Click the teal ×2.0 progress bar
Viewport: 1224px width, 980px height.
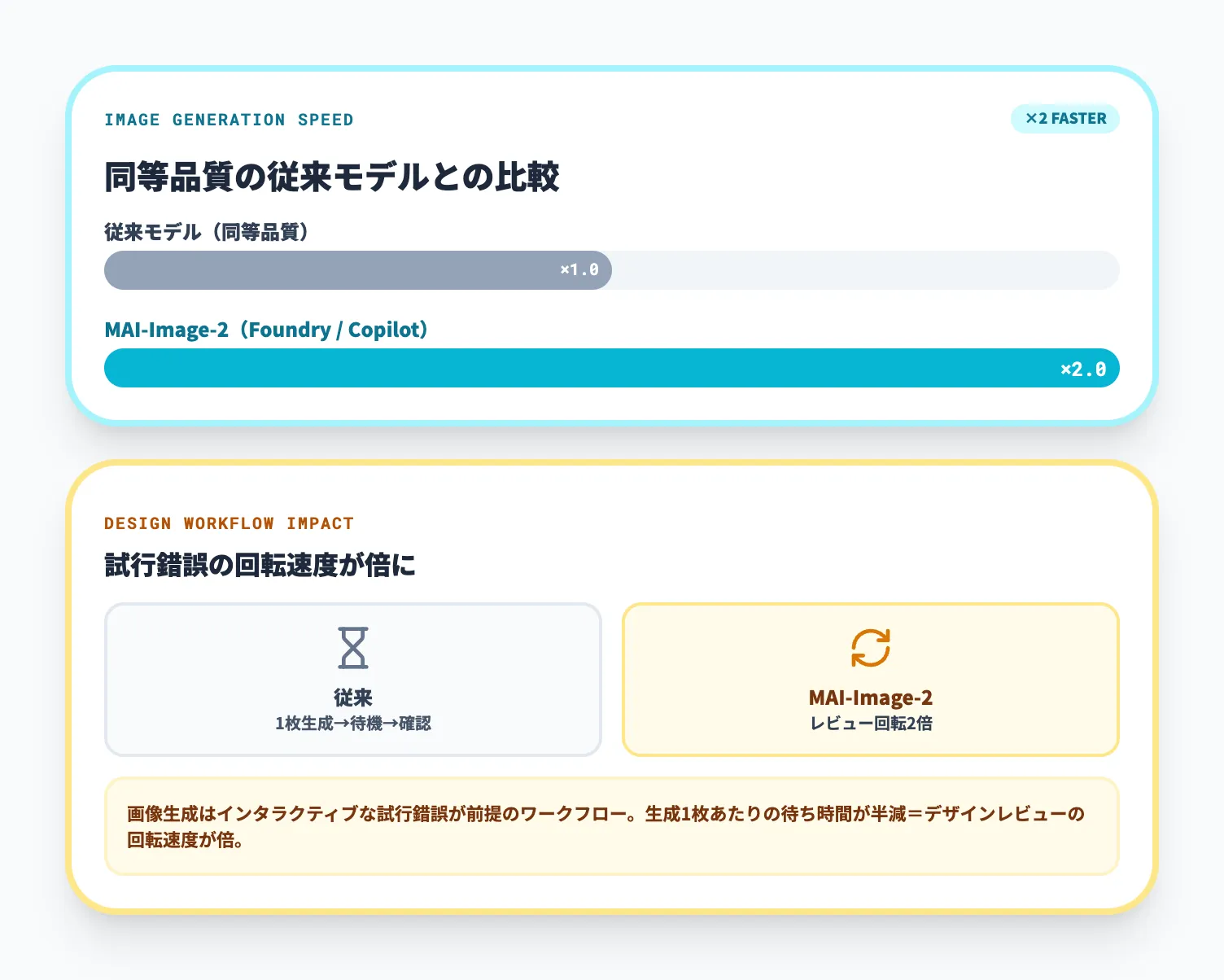[x=612, y=368]
